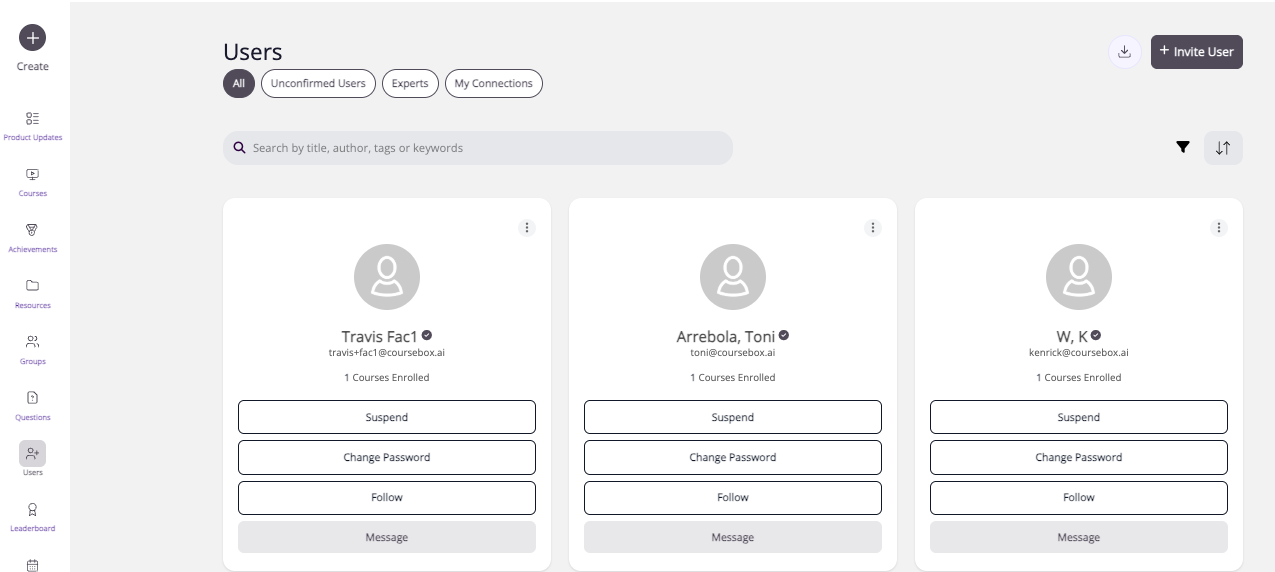The width and height of the screenshot is (1275, 572).
Task: Click email toni@coursebox.ai
Action: [733, 353]
